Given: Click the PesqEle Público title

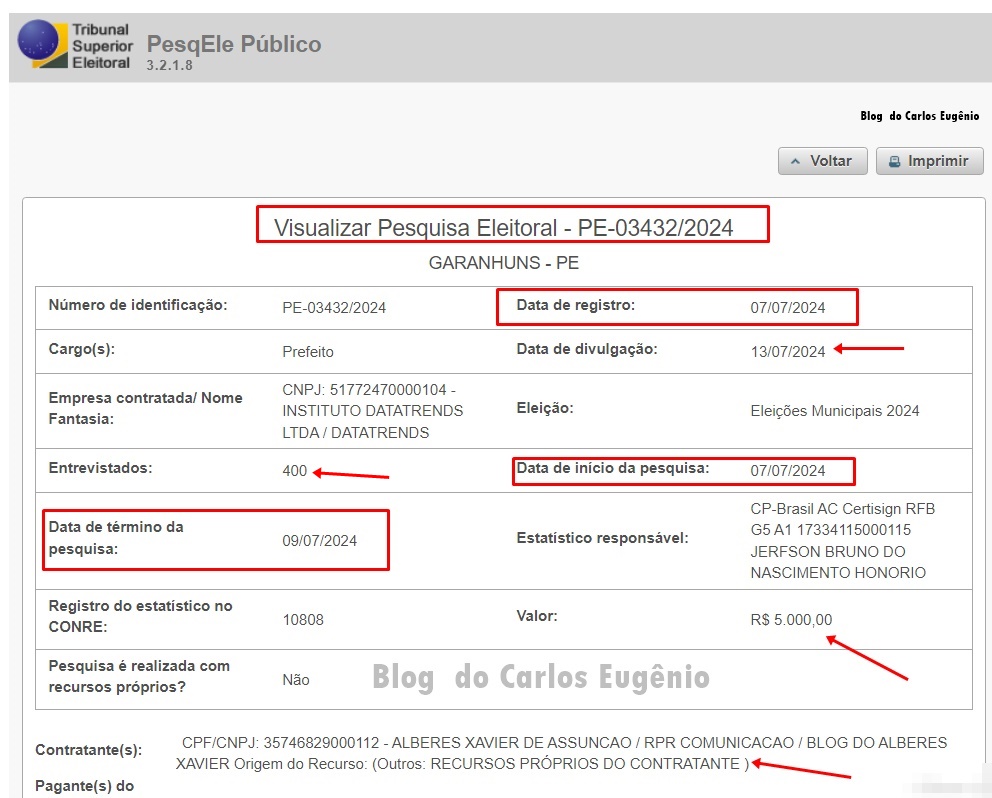Looking at the screenshot, I should point(234,44).
